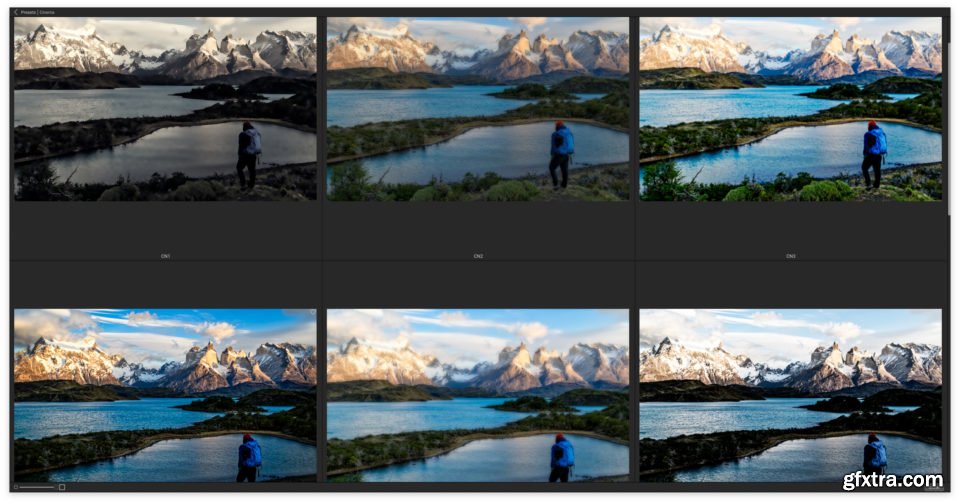Apply the CN2 preset preview image
The height and width of the screenshot is (503, 960).
pyautogui.click(x=478, y=108)
